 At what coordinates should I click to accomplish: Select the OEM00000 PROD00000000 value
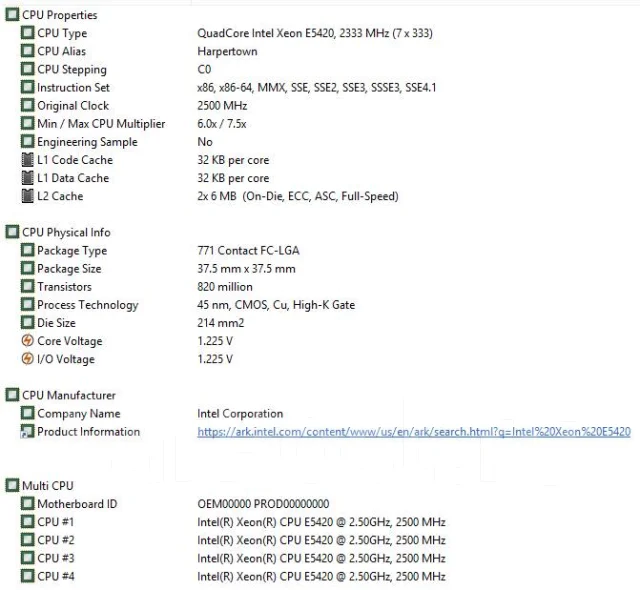(x=263, y=504)
